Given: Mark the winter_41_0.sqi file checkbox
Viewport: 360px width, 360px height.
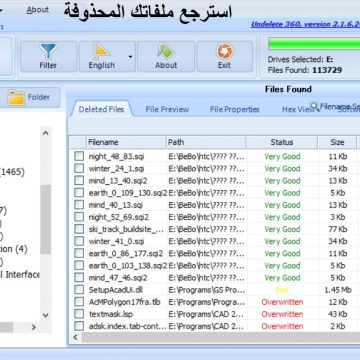Looking at the screenshot, I should coord(79,241).
